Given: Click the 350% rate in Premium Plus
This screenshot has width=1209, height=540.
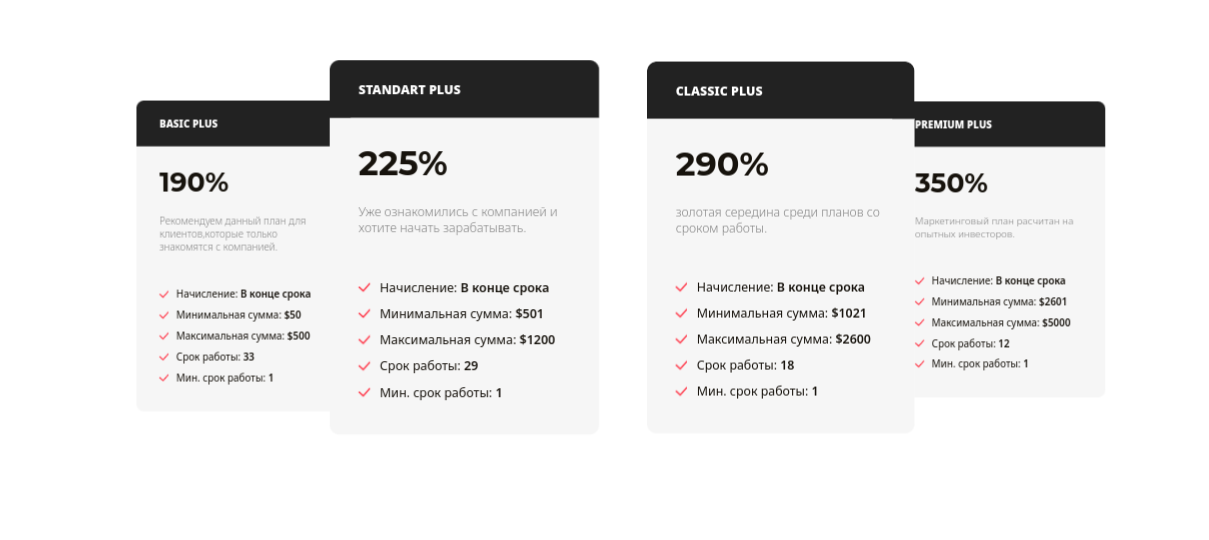Looking at the screenshot, I should (x=950, y=183).
